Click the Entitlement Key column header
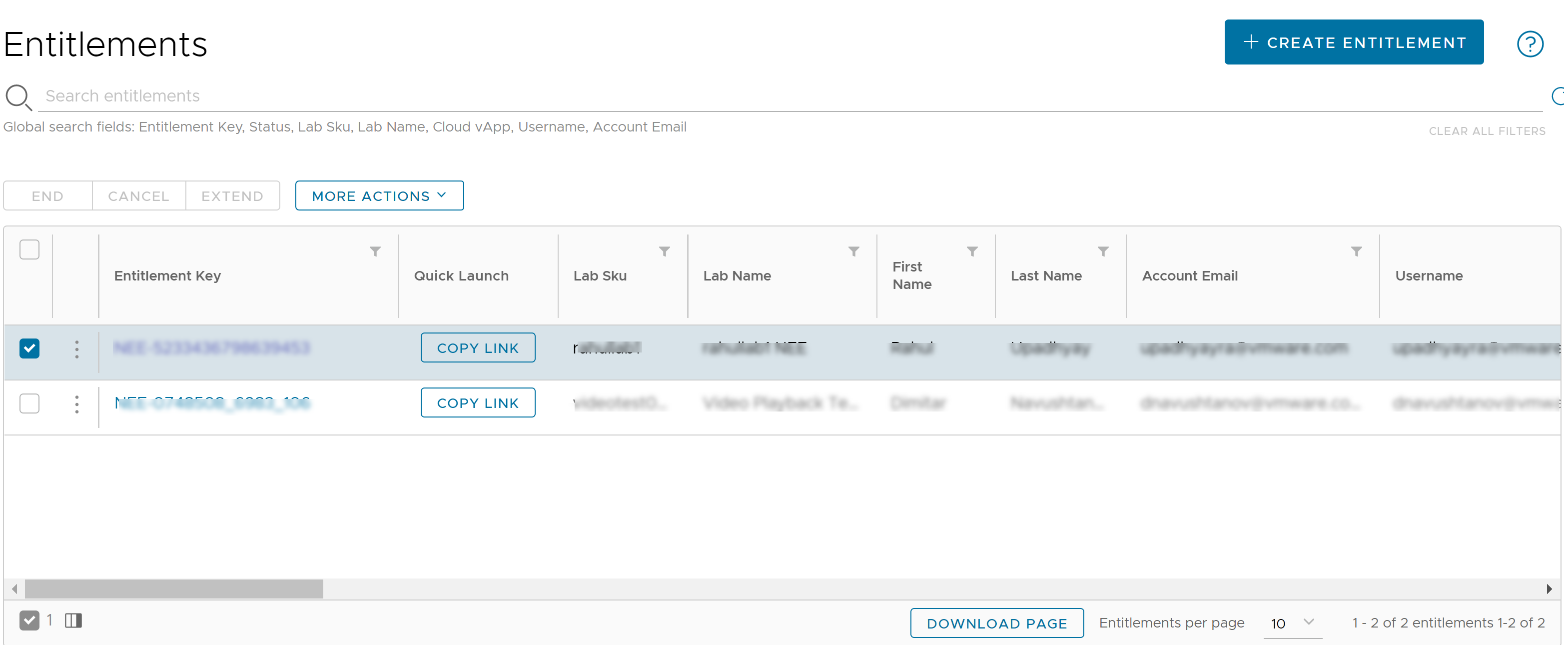Viewport: 1568px width, 645px height. 167,276
